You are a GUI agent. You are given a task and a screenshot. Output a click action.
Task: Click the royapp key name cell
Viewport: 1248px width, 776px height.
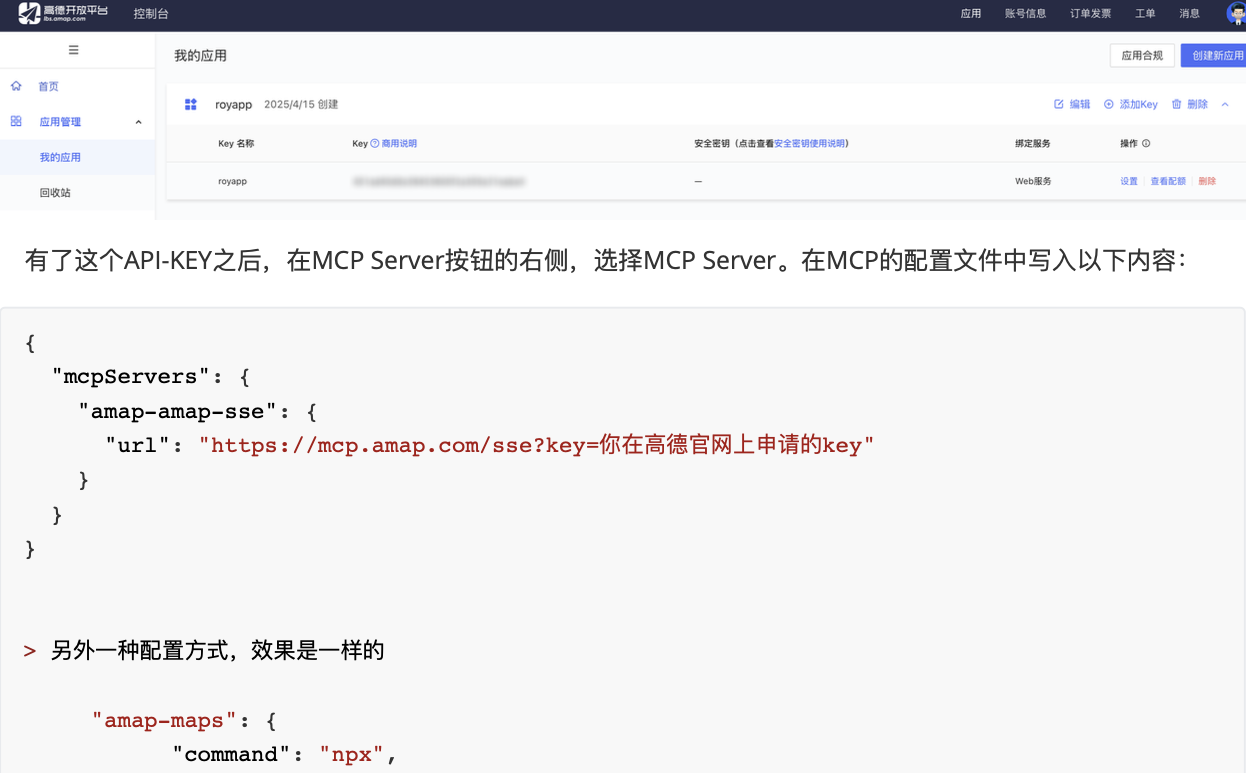coord(232,181)
